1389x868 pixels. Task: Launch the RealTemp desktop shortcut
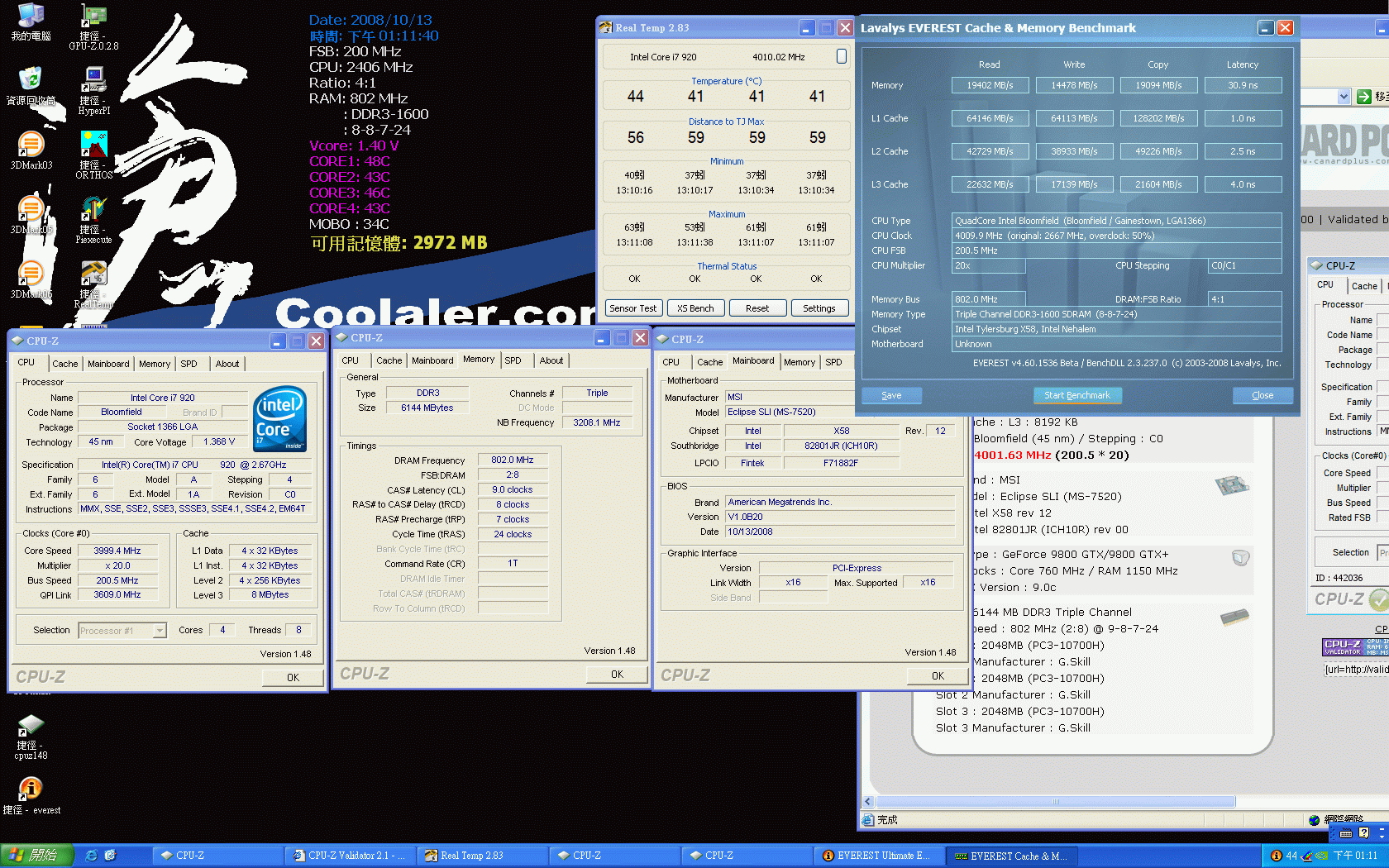93,284
